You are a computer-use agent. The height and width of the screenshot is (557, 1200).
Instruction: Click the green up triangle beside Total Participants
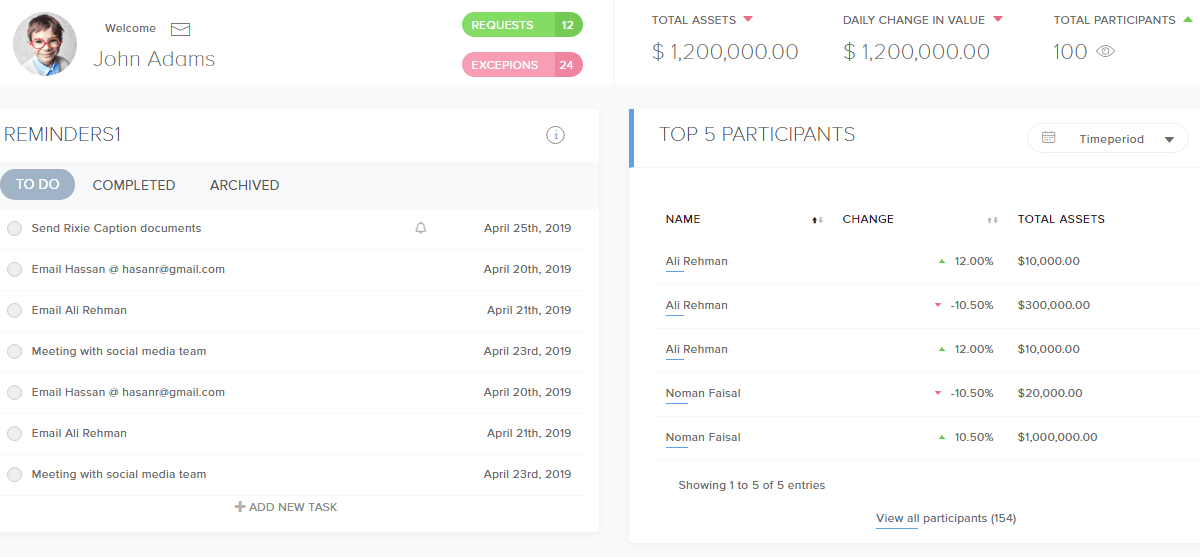pyautogui.click(x=1188, y=20)
